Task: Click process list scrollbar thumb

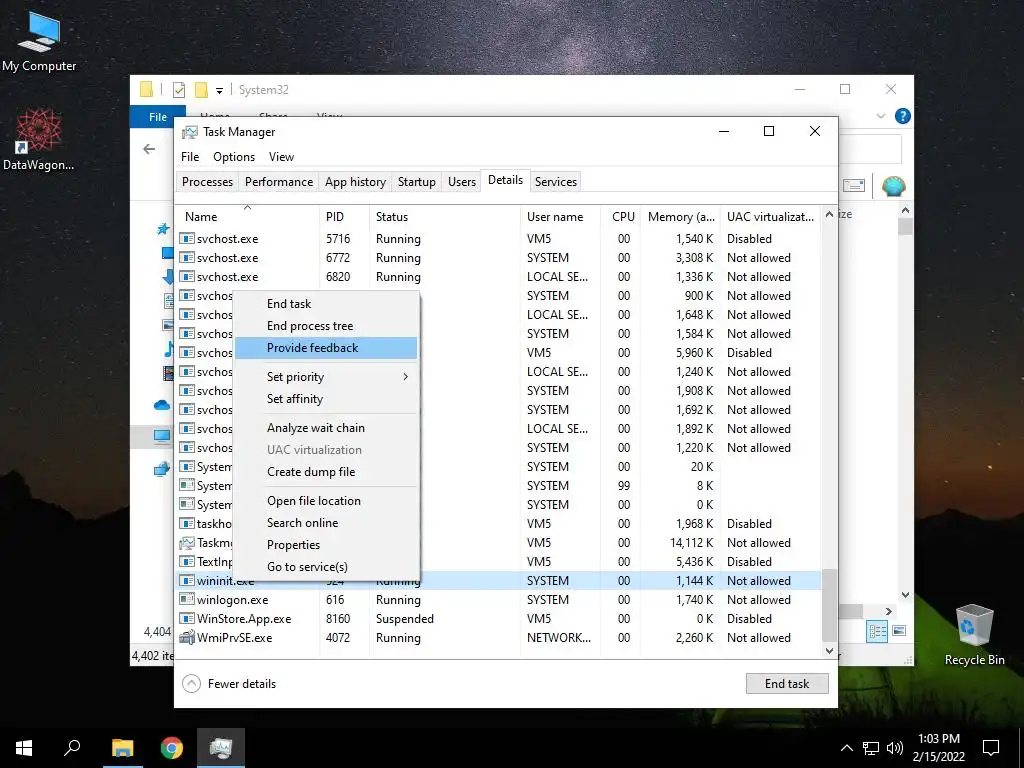Action: 829,605
